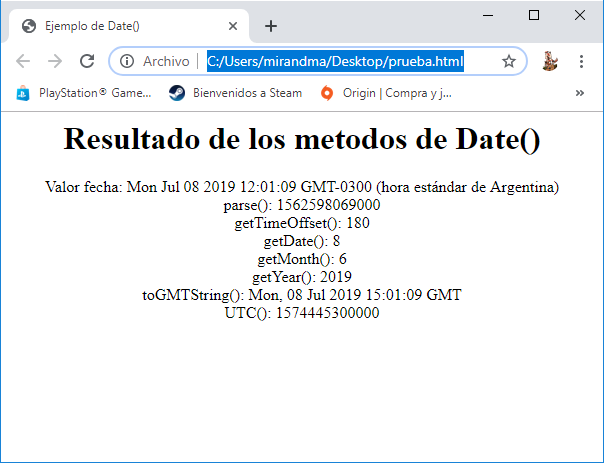Image resolution: width=604 pixels, height=463 pixels.
Task: Close the Ejemplo de Date() tab
Action: (x=233, y=26)
